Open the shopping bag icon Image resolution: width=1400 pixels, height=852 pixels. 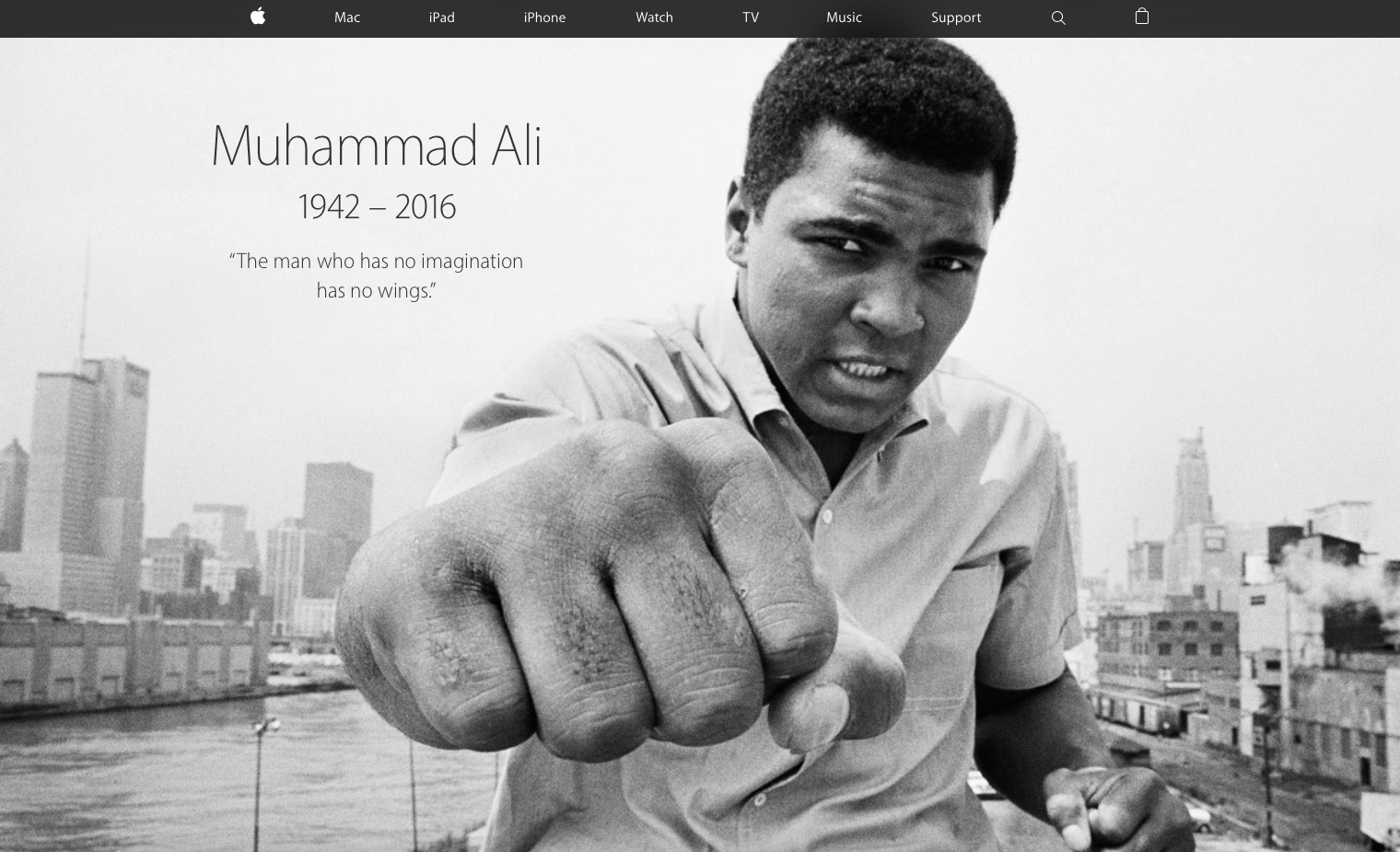pos(1142,16)
